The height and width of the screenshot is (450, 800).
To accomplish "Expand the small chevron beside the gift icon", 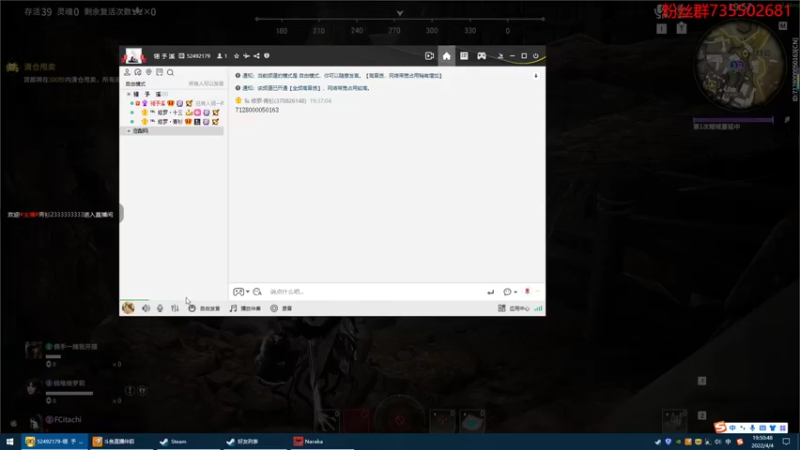I will [537, 291].
